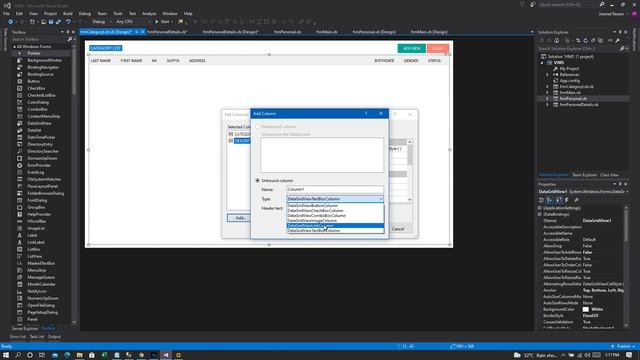640x360 pixels.
Task: Select My Project in Solution Explorer
Action: pyautogui.click(x=569, y=69)
